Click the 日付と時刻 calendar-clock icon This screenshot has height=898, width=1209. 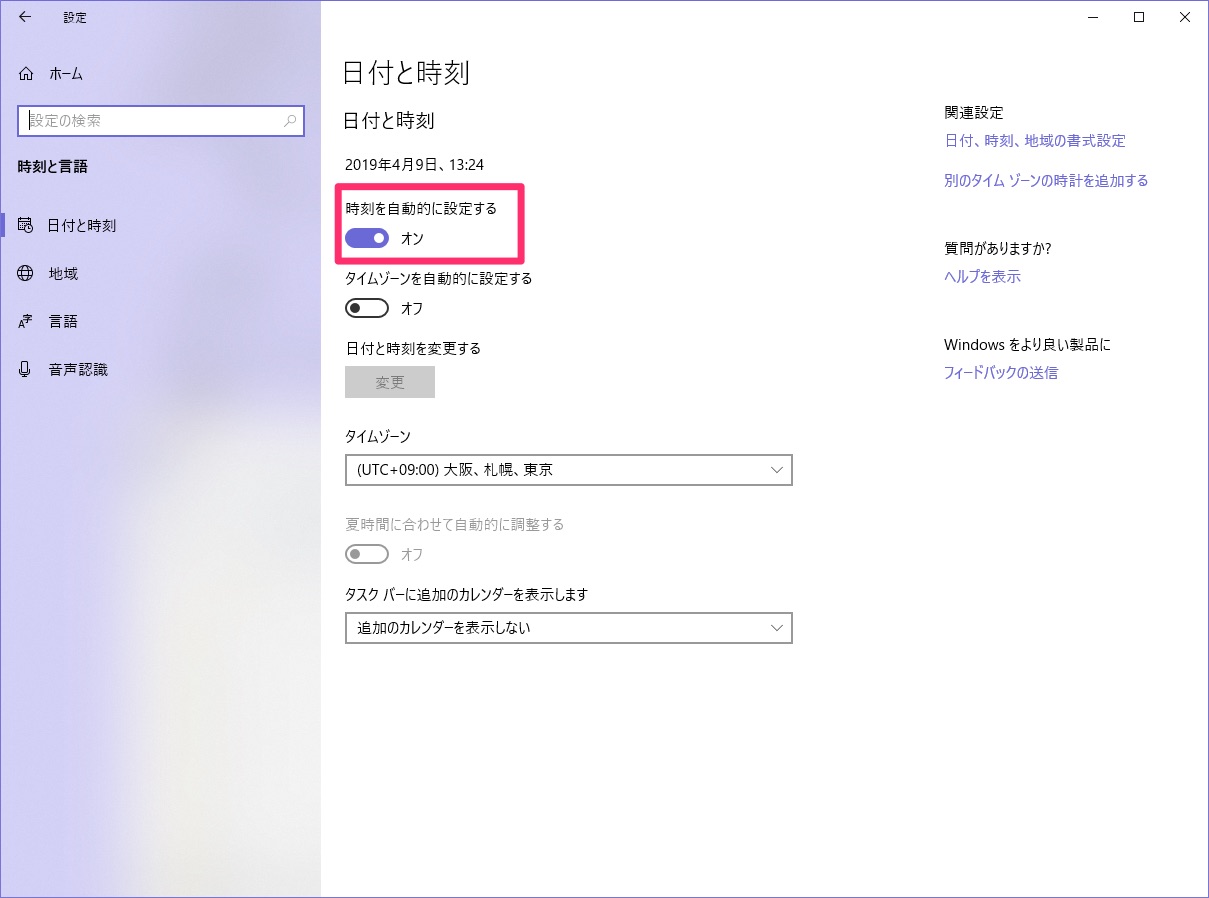(26, 225)
